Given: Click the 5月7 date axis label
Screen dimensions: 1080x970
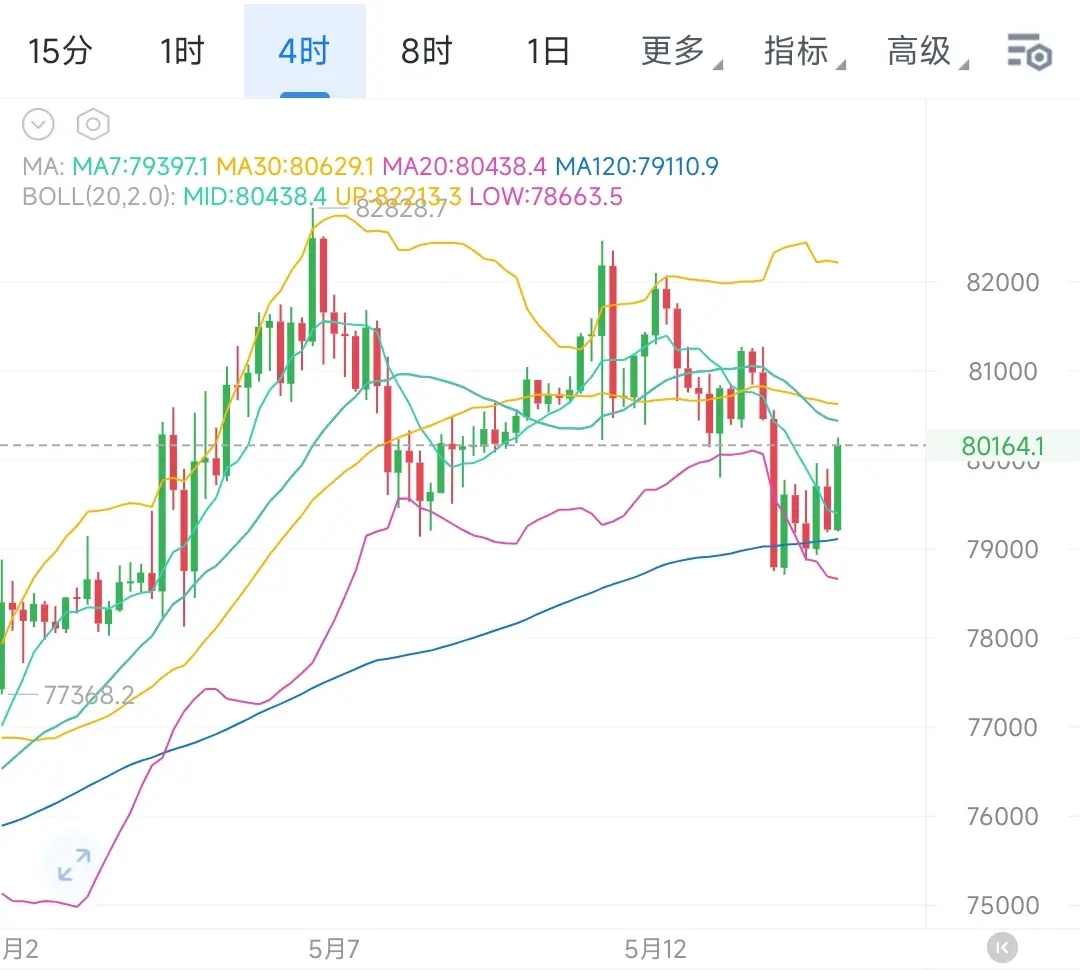Looking at the screenshot, I should coord(334,949).
